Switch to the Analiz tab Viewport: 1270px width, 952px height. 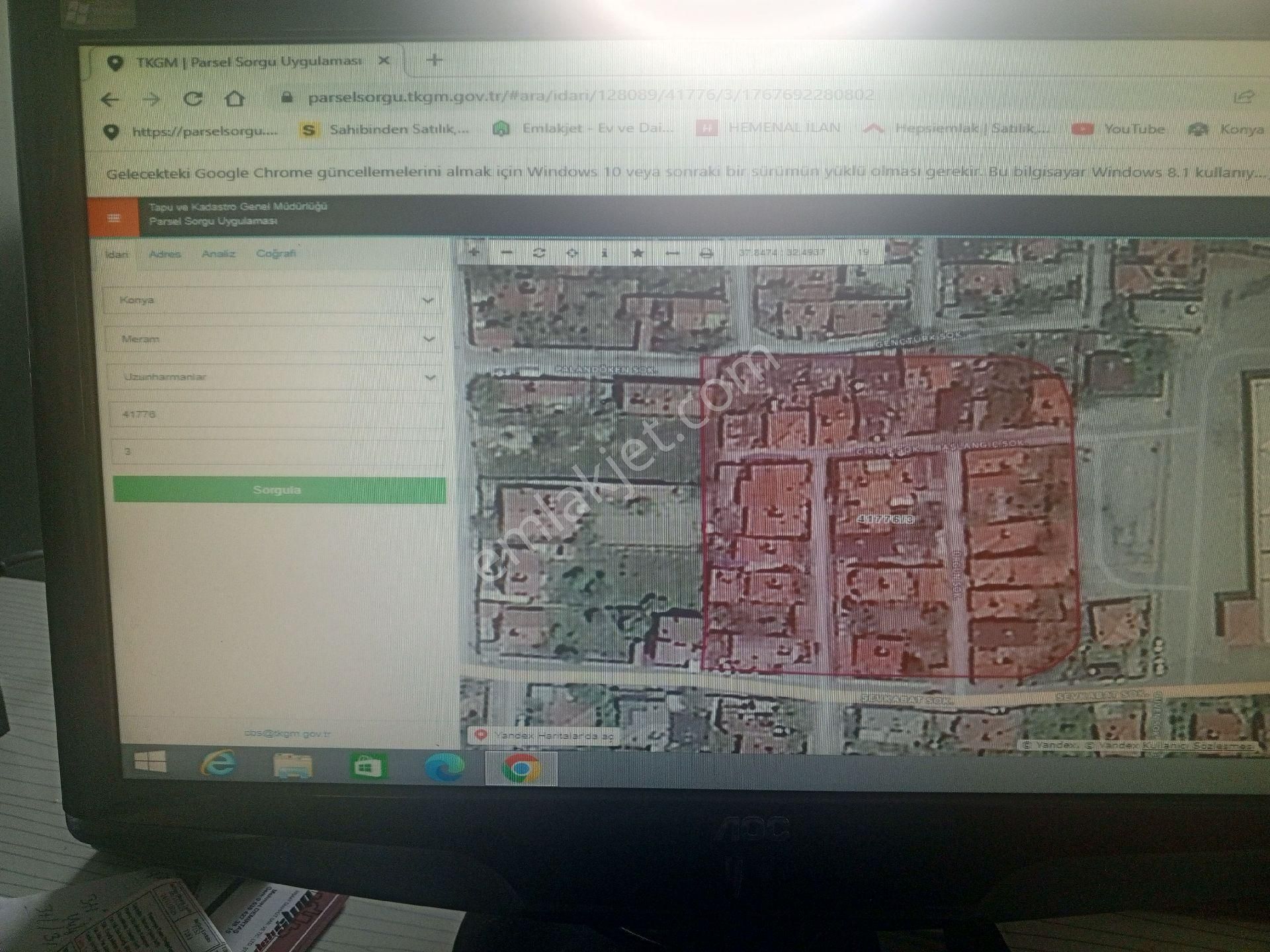[218, 254]
